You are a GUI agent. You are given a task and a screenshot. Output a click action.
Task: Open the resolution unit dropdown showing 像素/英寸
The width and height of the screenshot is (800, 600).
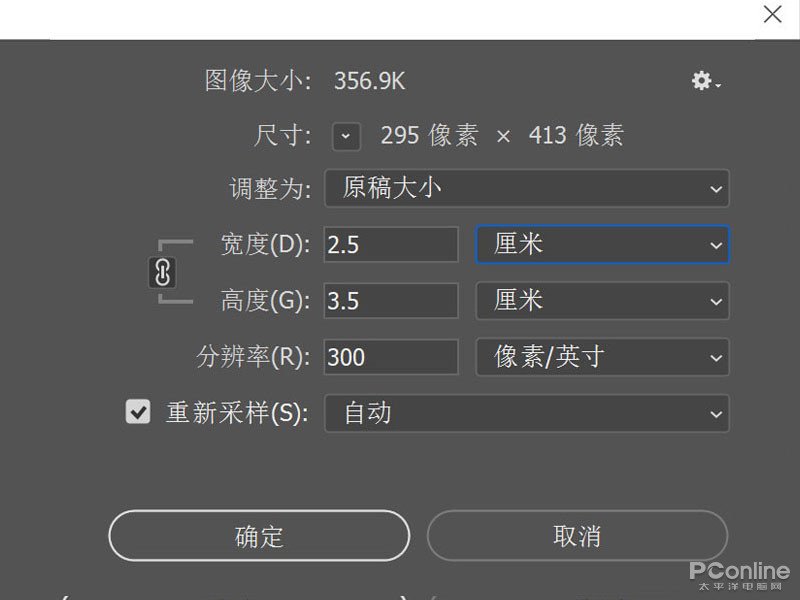602,356
